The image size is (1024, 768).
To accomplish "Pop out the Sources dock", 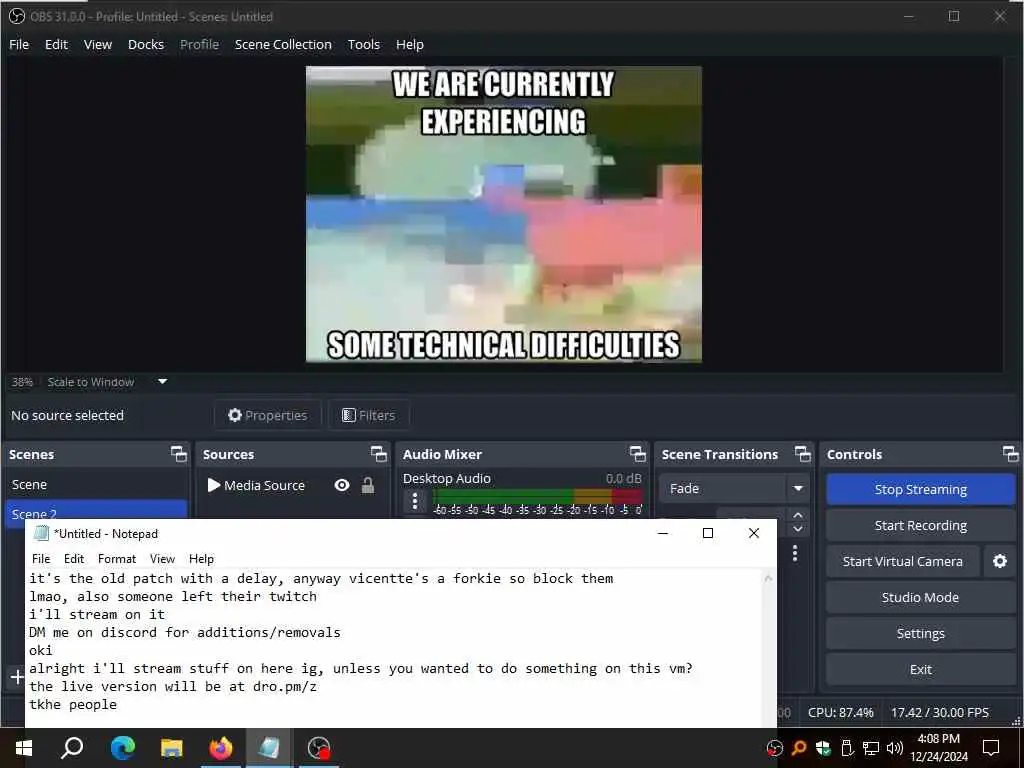I will pyautogui.click(x=379, y=454).
